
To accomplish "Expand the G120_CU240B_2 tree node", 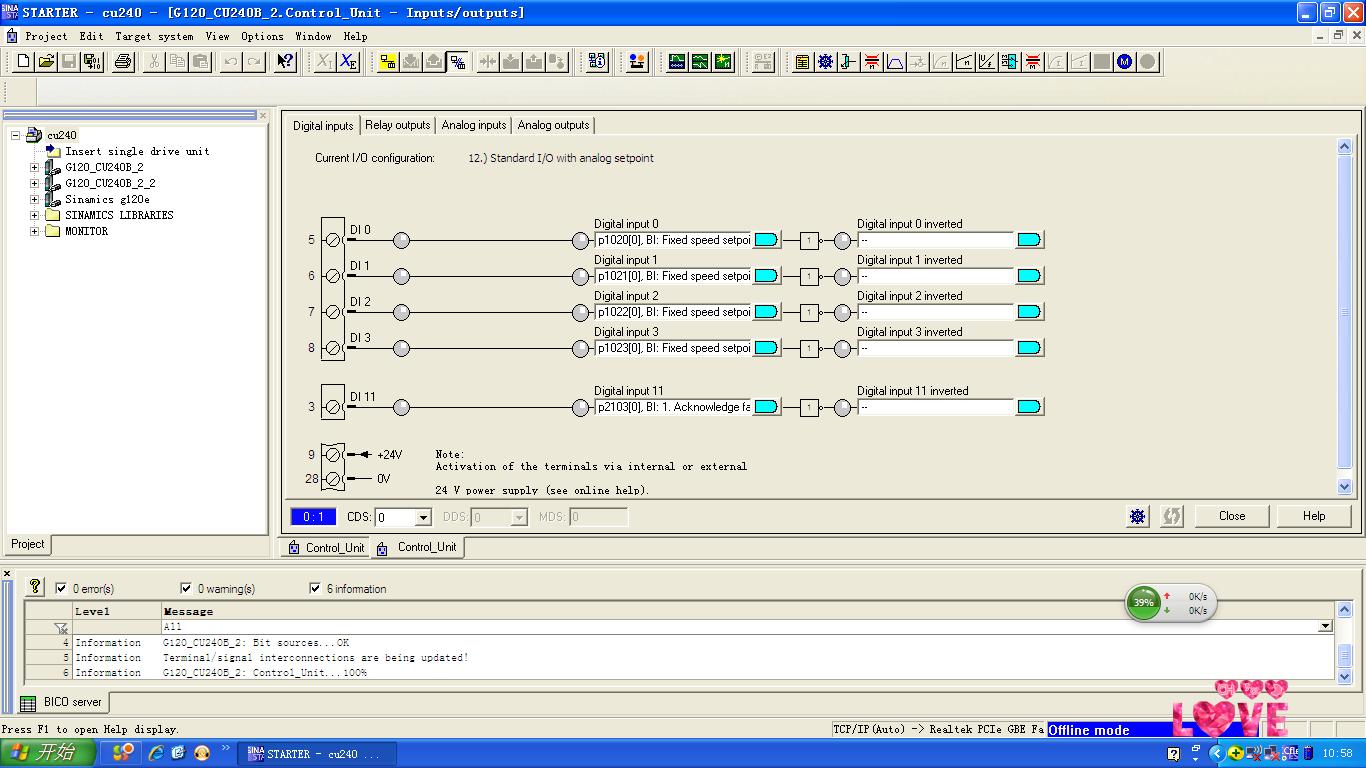I will tap(35, 167).
